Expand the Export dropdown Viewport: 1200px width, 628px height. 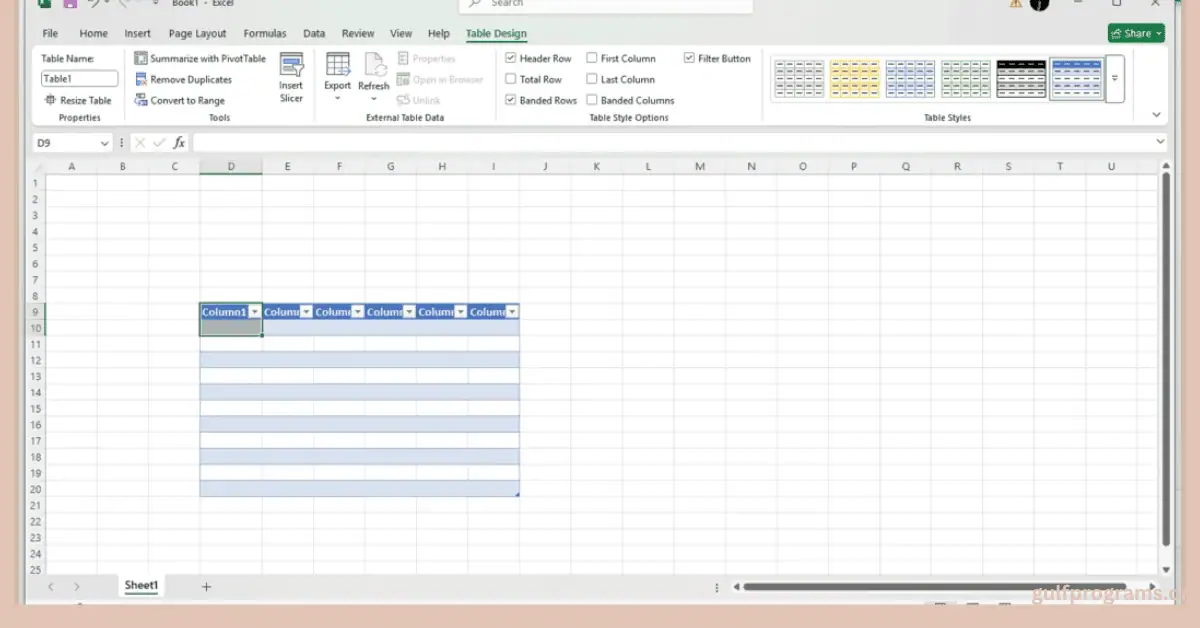pos(337,98)
